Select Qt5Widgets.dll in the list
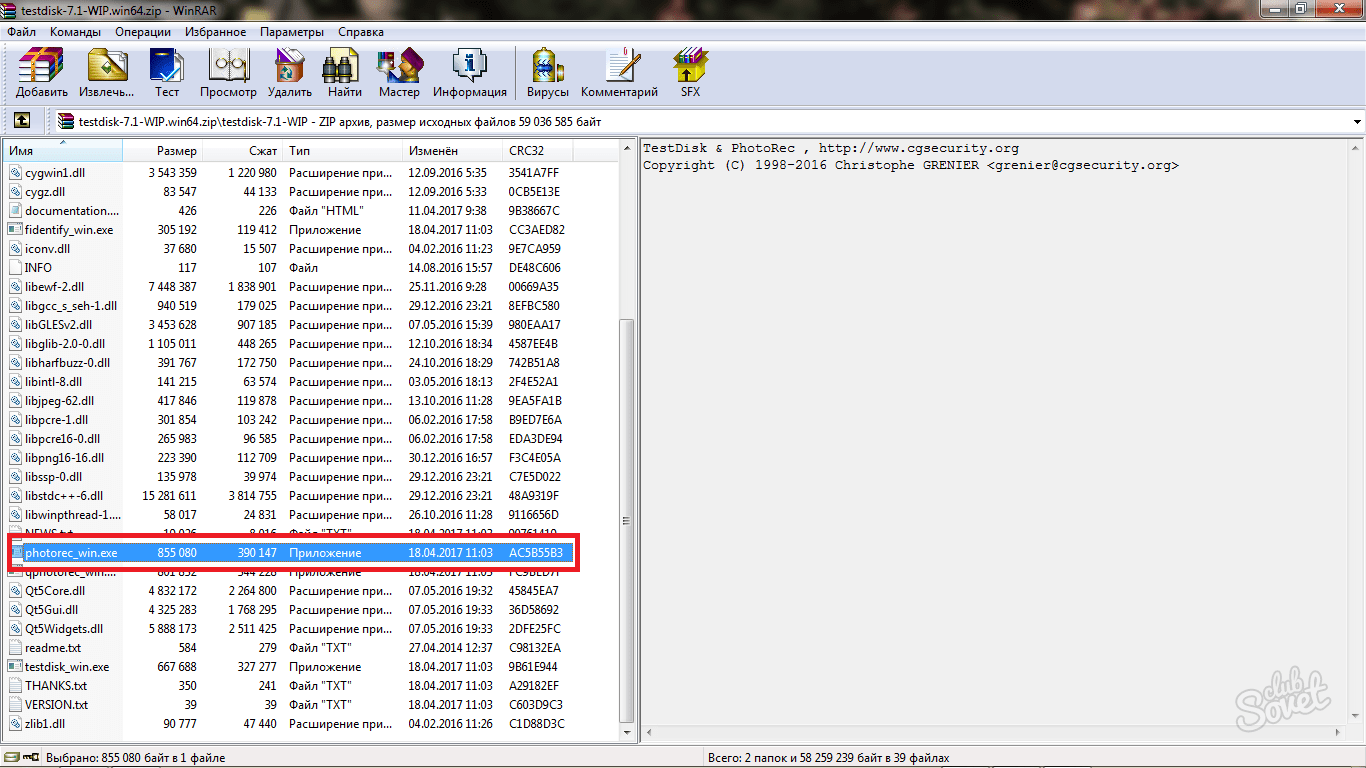Image resolution: width=1366 pixels, height=768 pixels. click(64, 628)
